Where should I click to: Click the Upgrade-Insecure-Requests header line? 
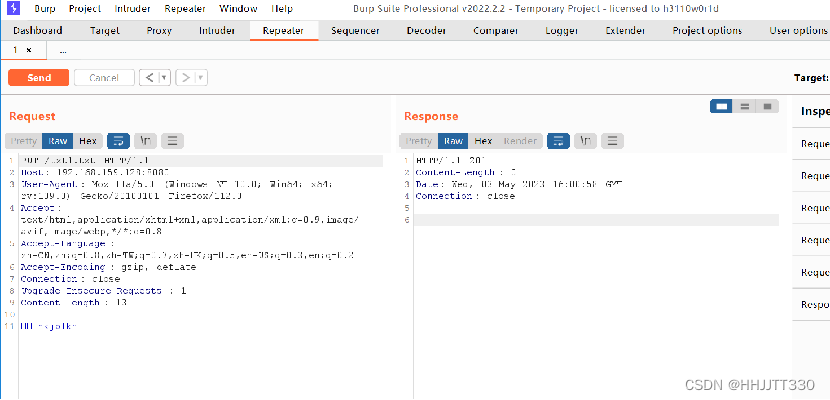click(x=103, y=291)
